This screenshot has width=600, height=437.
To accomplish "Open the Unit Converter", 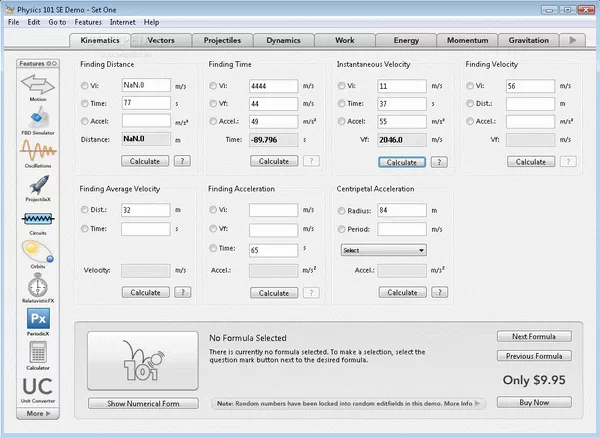I will [x=36, y=387].
